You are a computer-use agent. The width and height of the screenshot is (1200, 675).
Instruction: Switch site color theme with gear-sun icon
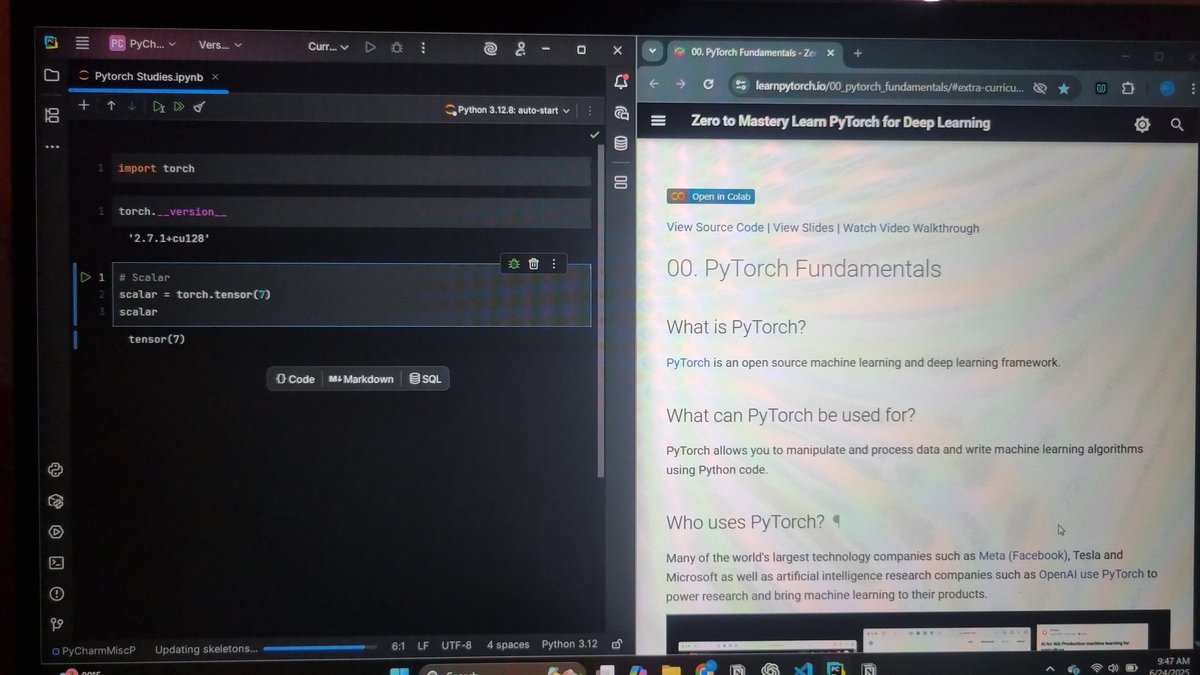pos(1142,124)
